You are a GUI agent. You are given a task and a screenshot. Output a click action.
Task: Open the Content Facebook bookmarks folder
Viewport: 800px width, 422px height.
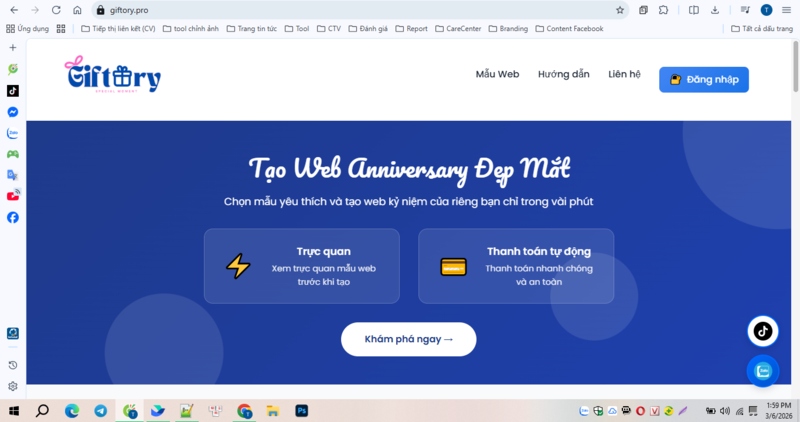click(569, 29)
